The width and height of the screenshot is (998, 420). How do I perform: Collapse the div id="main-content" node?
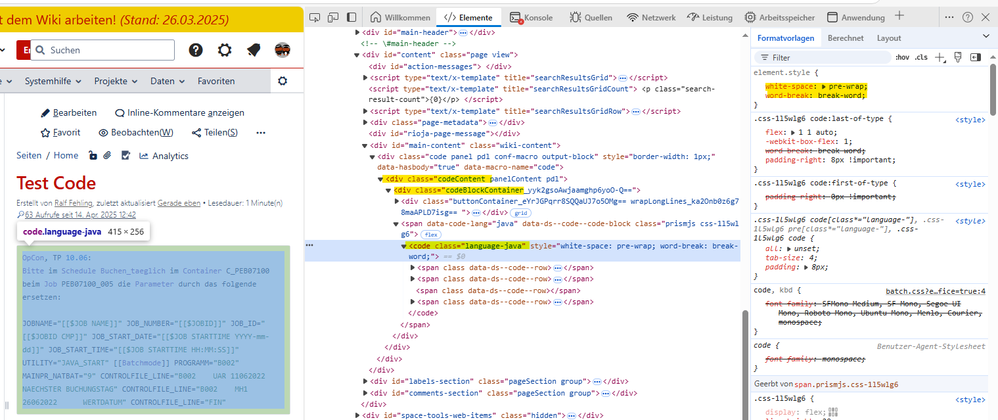(365, 146)
